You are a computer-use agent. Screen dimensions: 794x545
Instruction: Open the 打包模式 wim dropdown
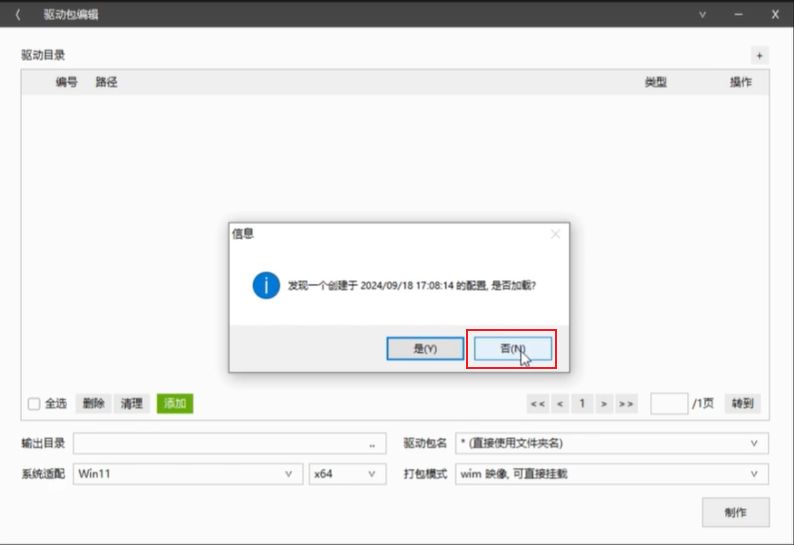tap(753, 474)
